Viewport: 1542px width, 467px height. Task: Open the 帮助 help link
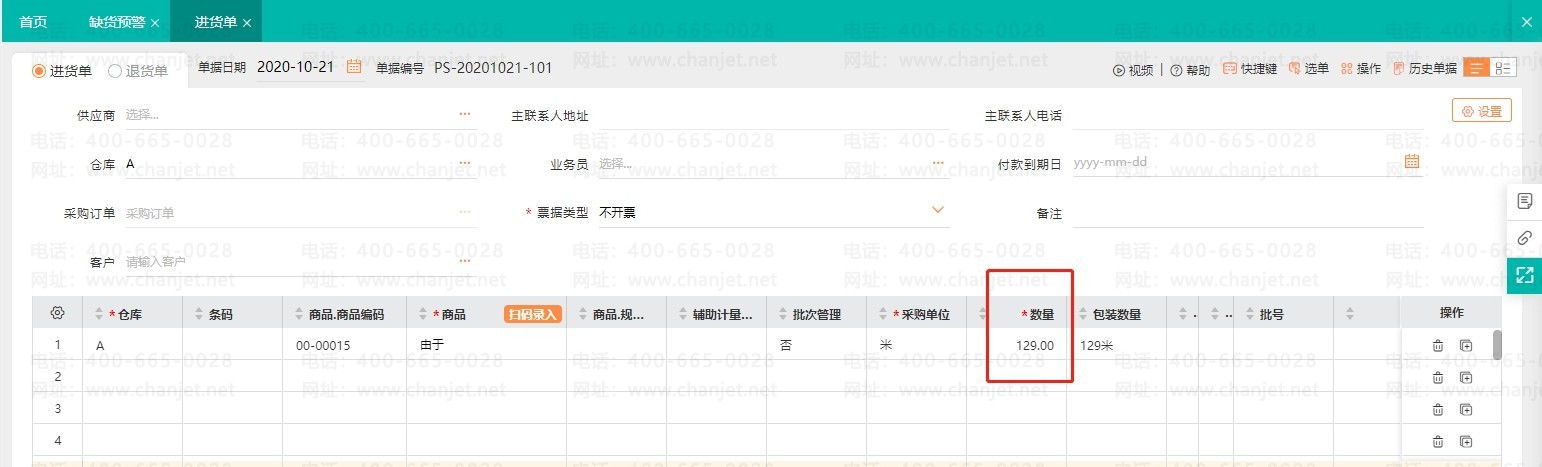point(1190,70)
